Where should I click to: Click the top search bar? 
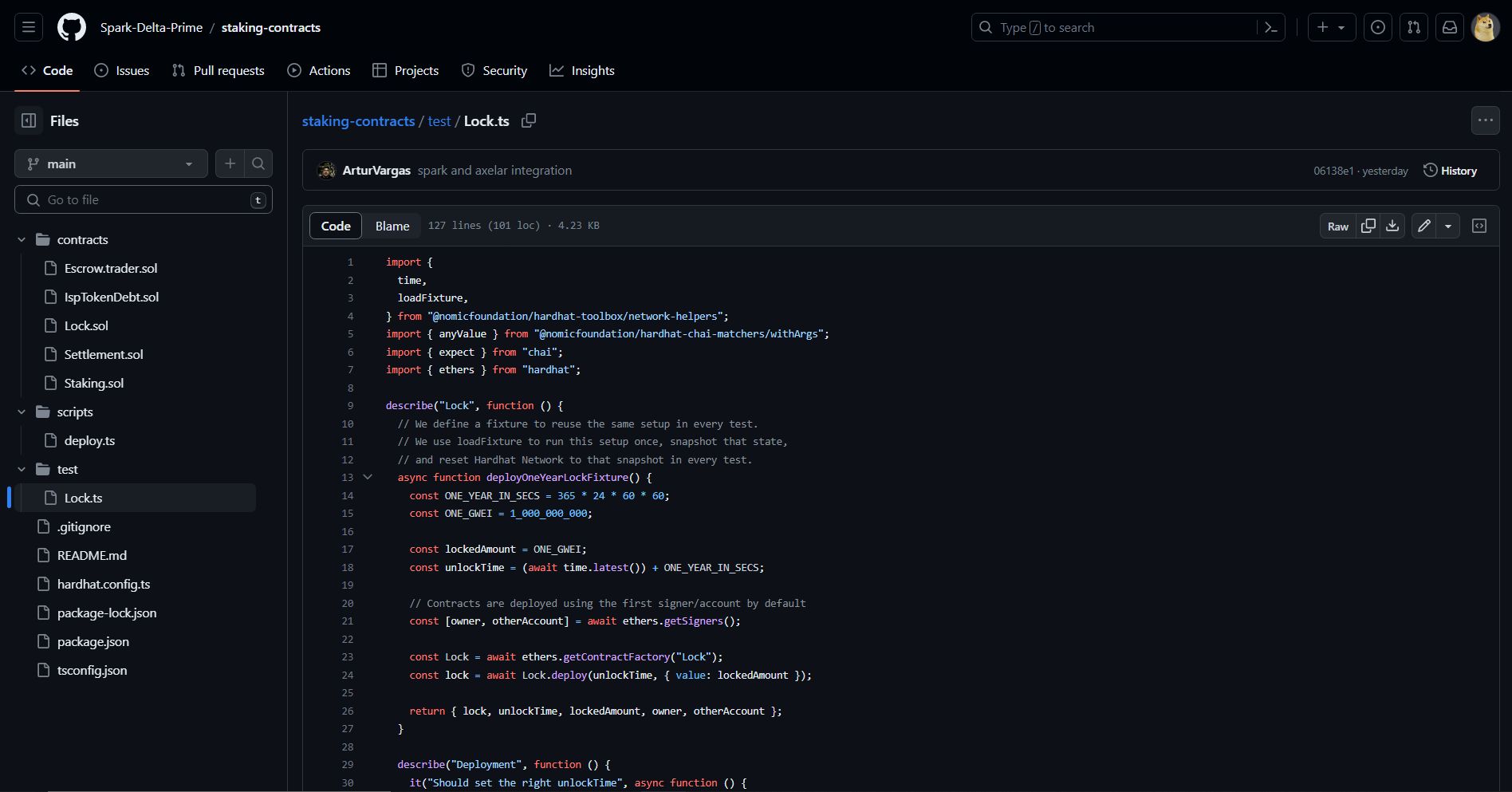tap(1128, 27)
